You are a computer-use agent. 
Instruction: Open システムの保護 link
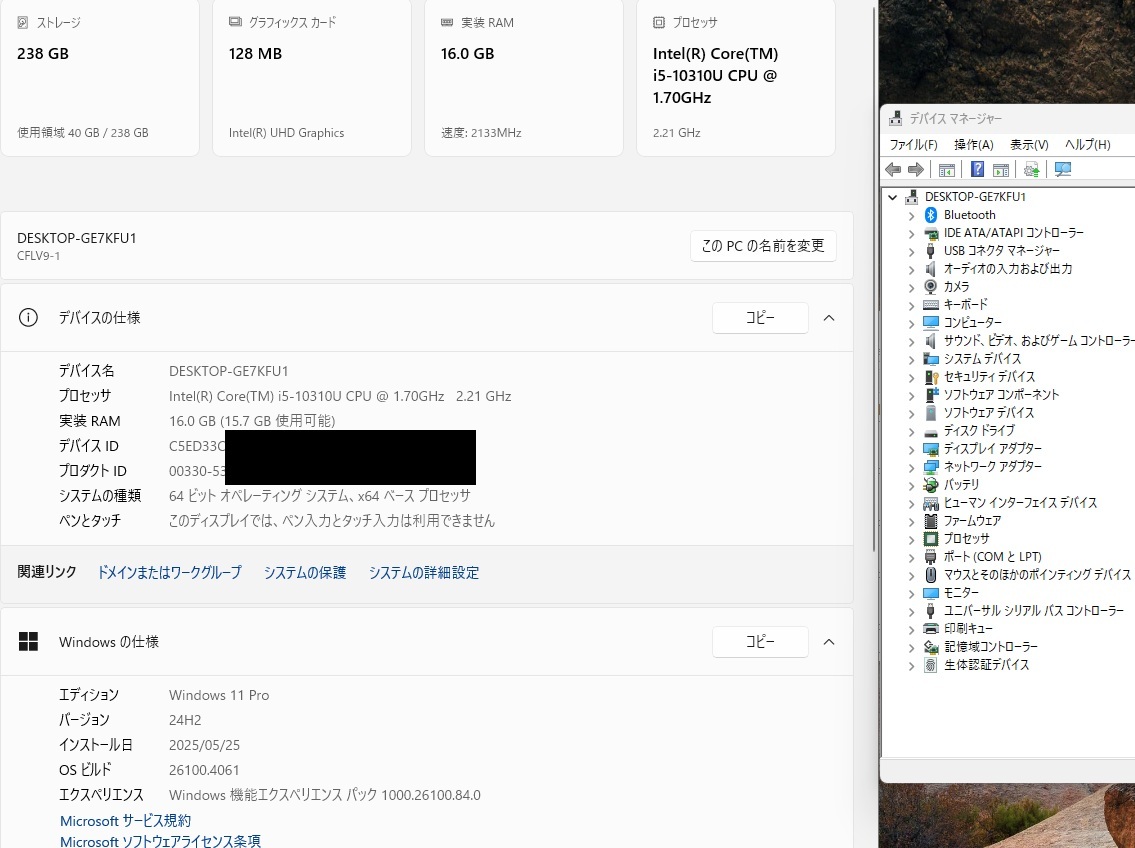point(305,572)
